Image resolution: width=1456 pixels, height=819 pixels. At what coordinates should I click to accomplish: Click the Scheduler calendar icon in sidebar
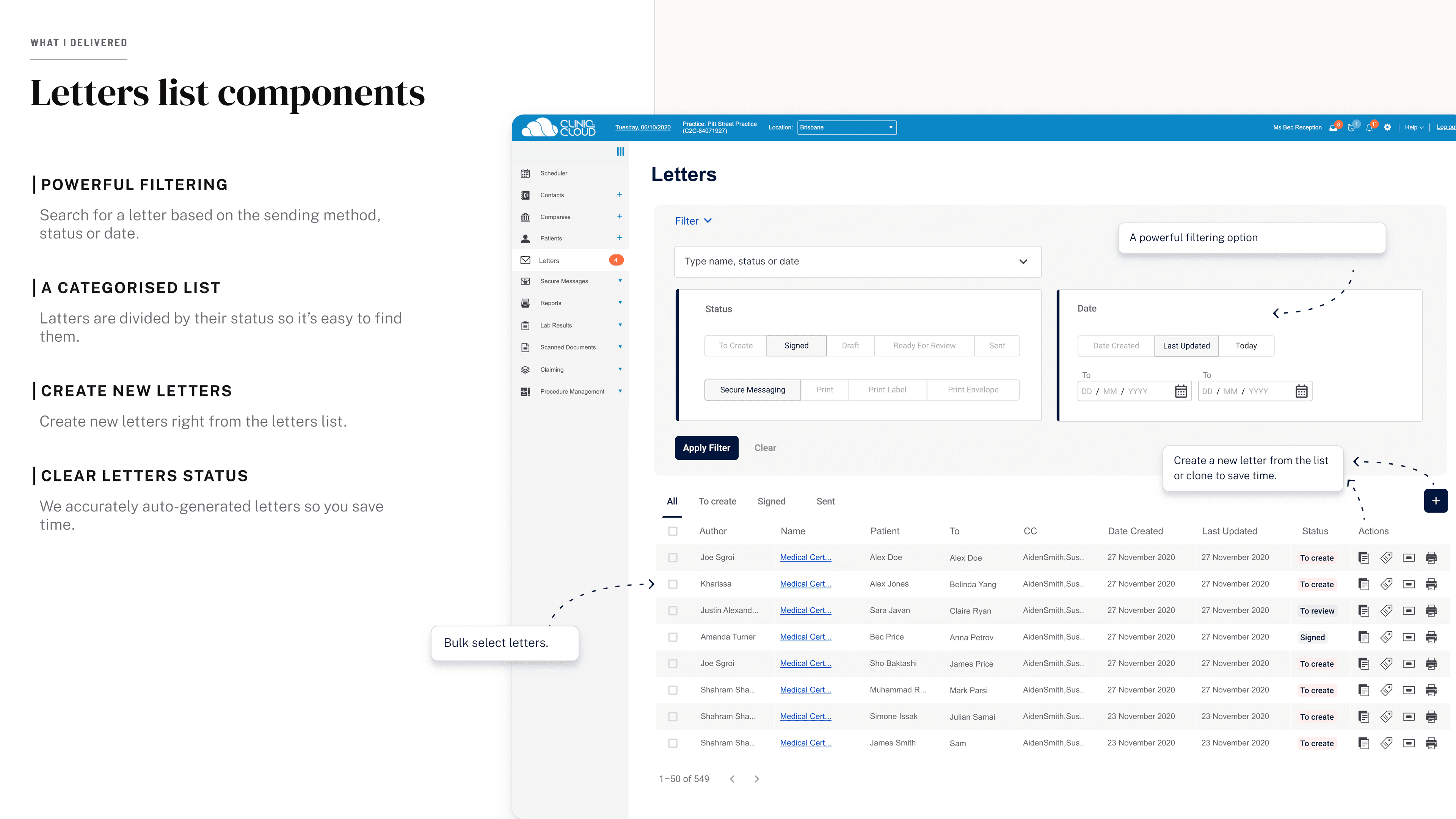click(x=525, y=174)
